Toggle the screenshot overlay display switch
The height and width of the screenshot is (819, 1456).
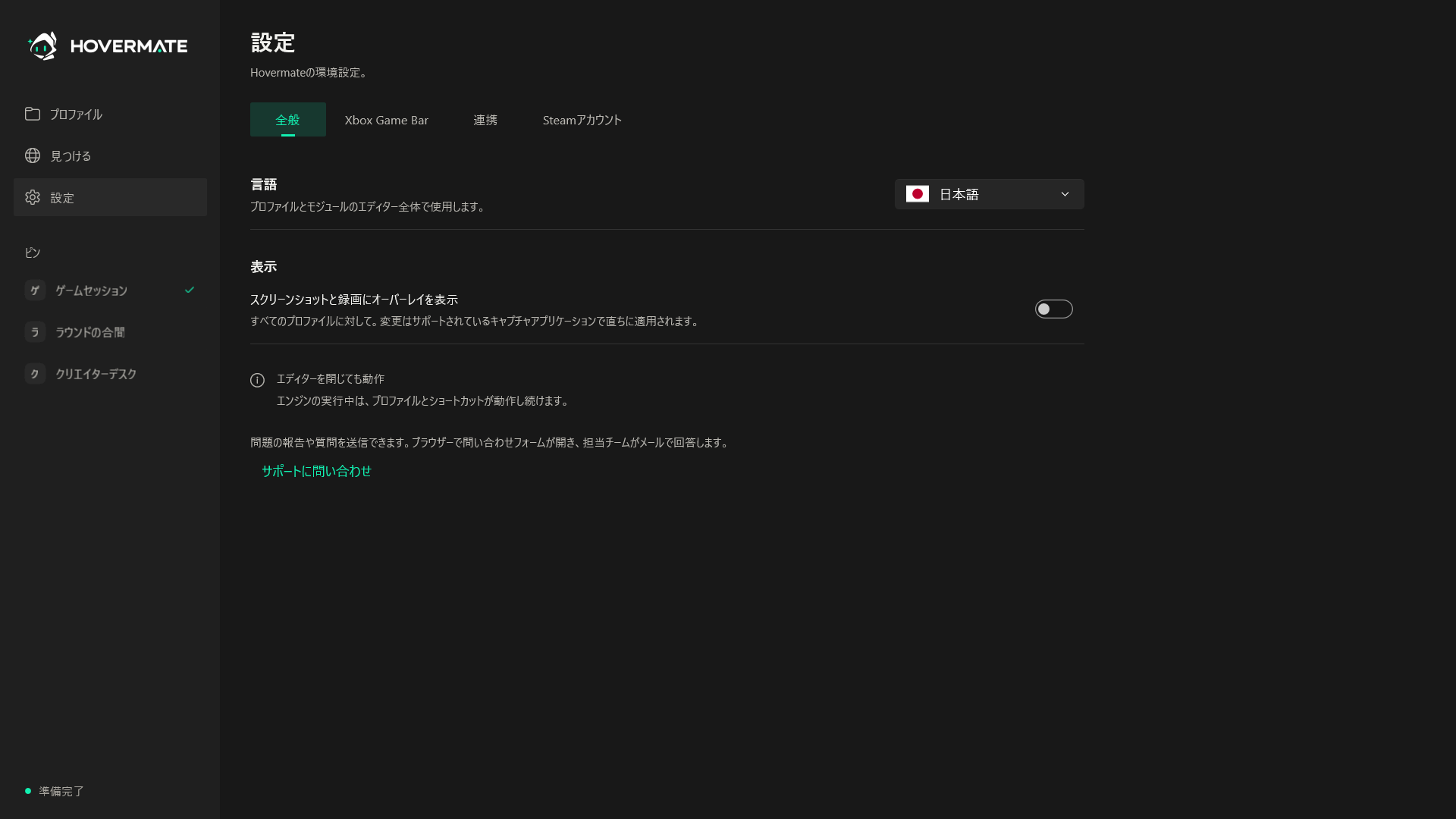click(x=1054, y=309)
